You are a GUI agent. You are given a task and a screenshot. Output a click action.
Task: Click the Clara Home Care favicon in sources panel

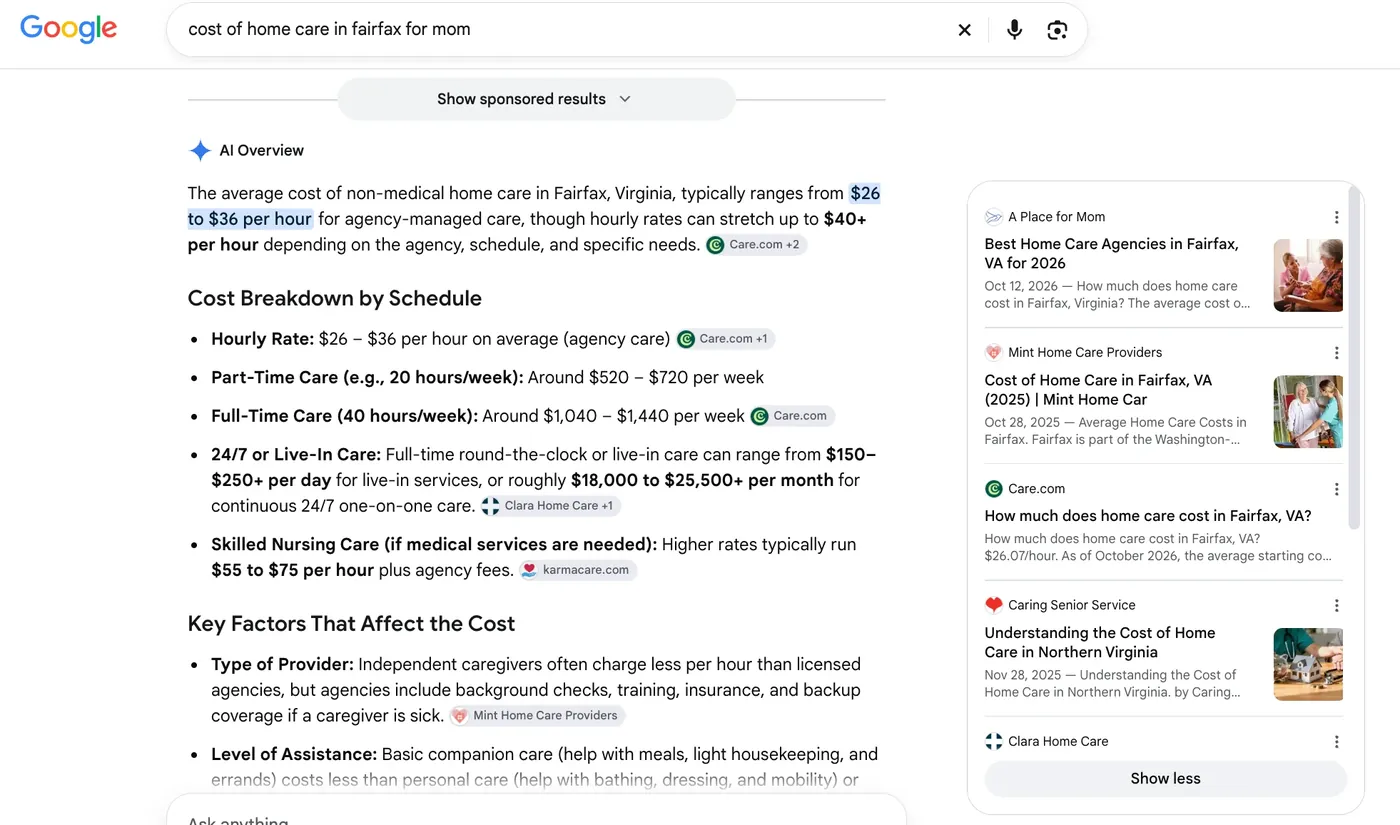993,742
